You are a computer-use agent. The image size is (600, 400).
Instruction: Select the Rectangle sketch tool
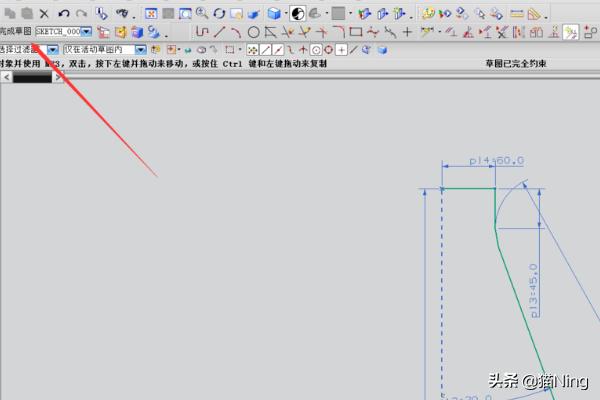tap(355, 32)
